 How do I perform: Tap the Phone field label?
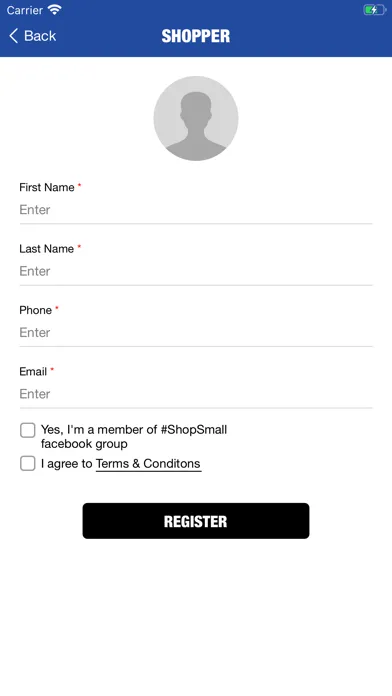[36, 310]
